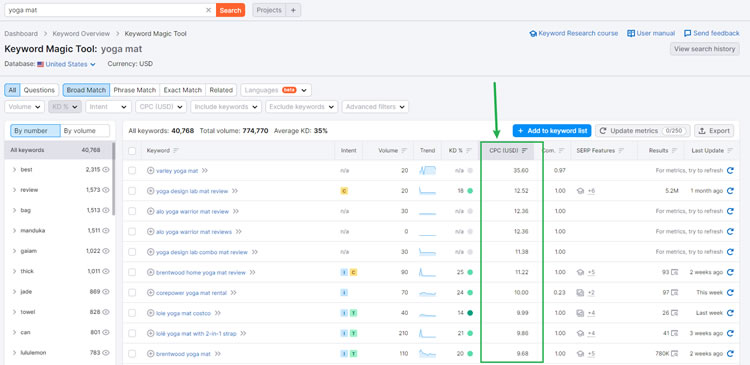Add a new project with plus icon
This screenshot has width=750, height=365.
(294, 10)
